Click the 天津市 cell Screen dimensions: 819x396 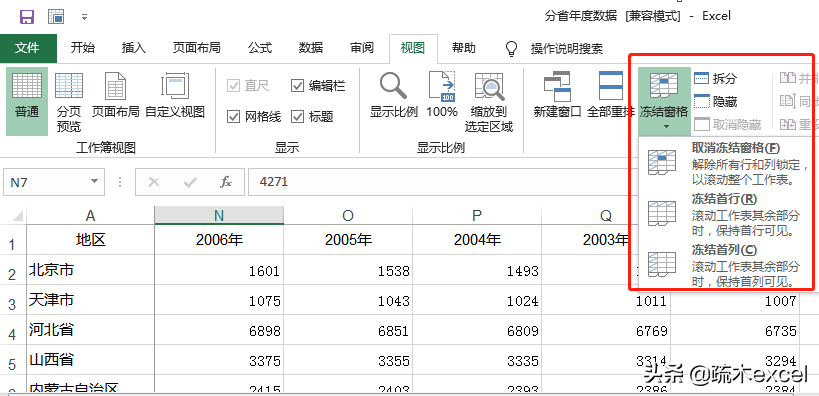(x=90, y=300)
